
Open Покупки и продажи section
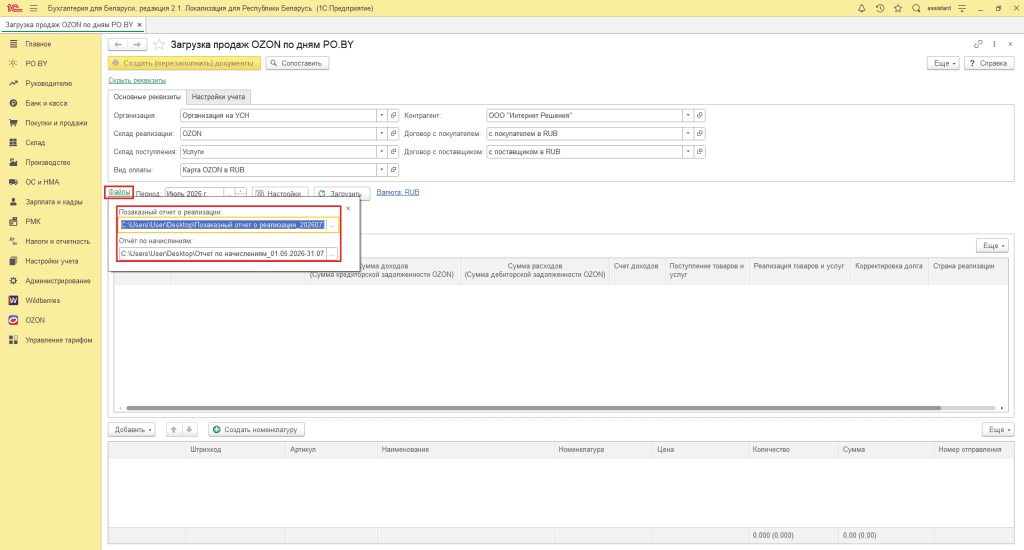pyautogui.click(x=56, y=123)
